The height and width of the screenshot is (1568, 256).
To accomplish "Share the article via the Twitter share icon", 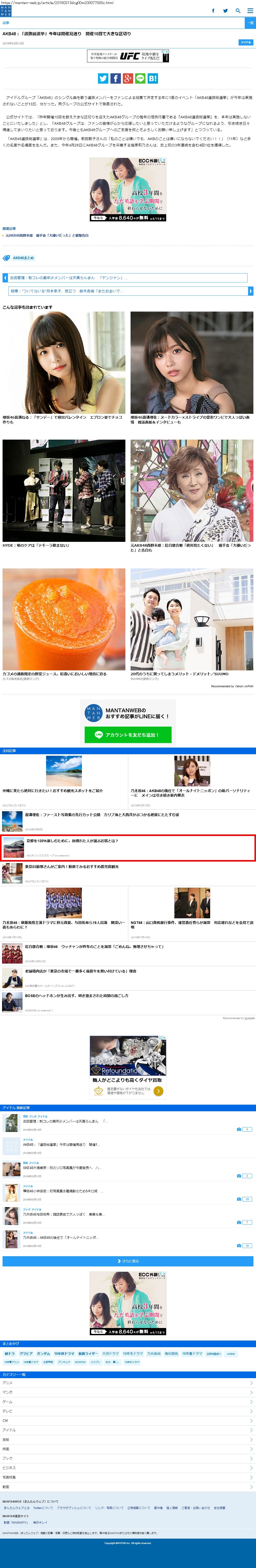I will pos(103,78).
